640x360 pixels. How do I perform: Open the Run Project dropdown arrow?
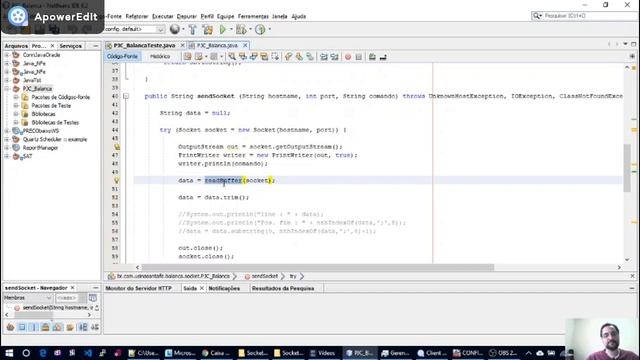point(231,29)
